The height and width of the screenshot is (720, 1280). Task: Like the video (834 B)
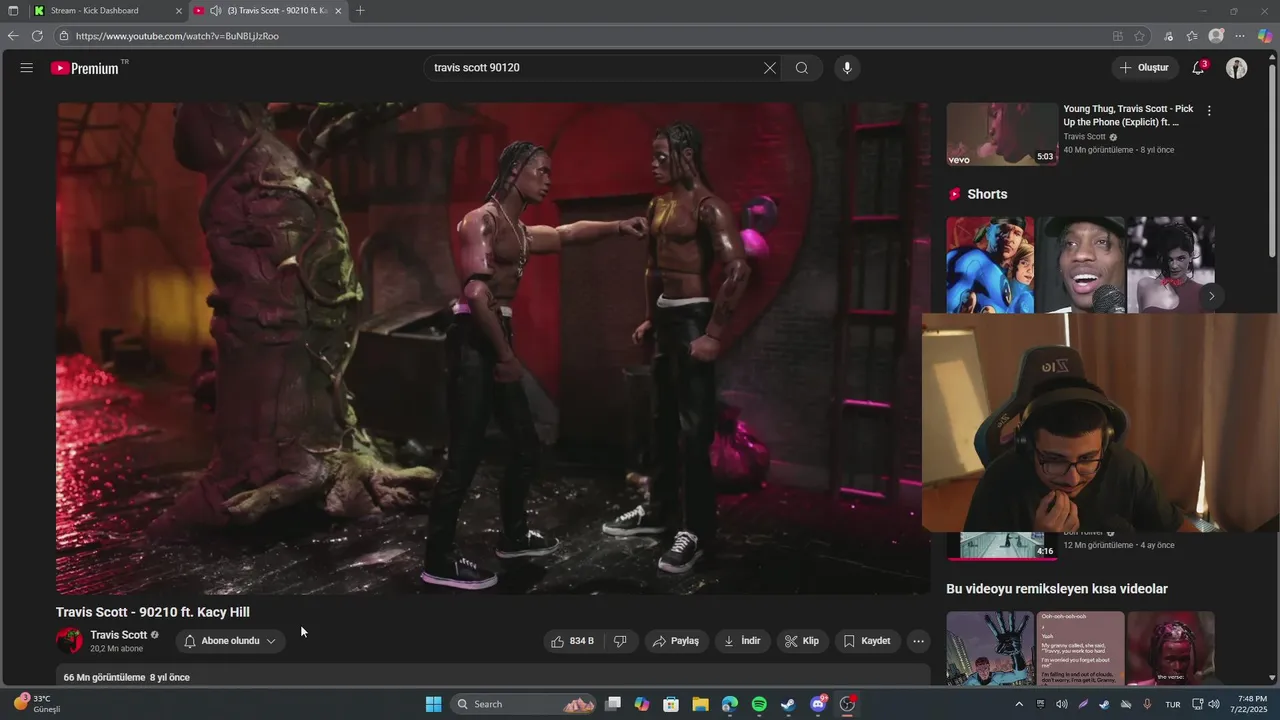(573, 641)
